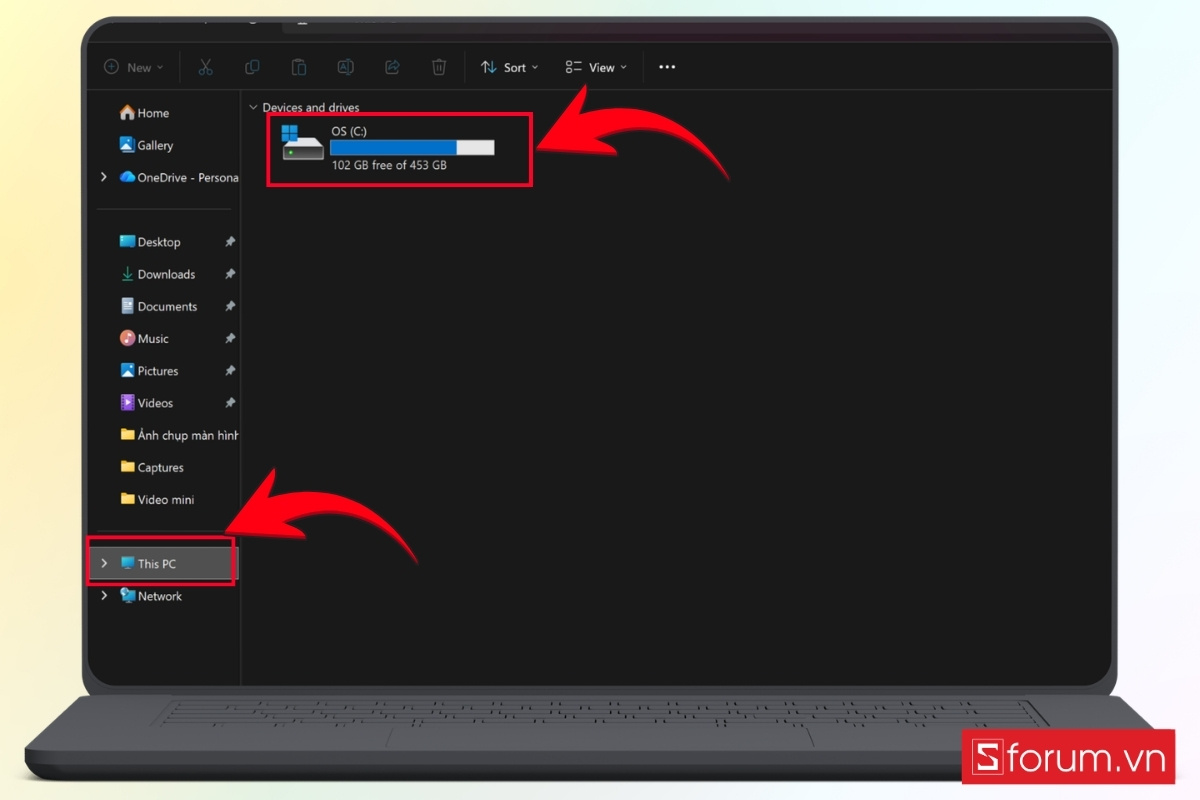
Task: Click the Cut scissors icon
Action: point(206,67)
